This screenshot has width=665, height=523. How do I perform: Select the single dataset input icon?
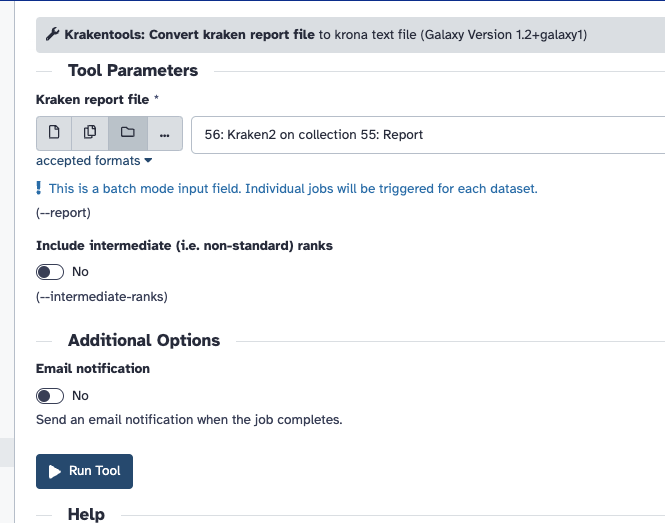55,133
